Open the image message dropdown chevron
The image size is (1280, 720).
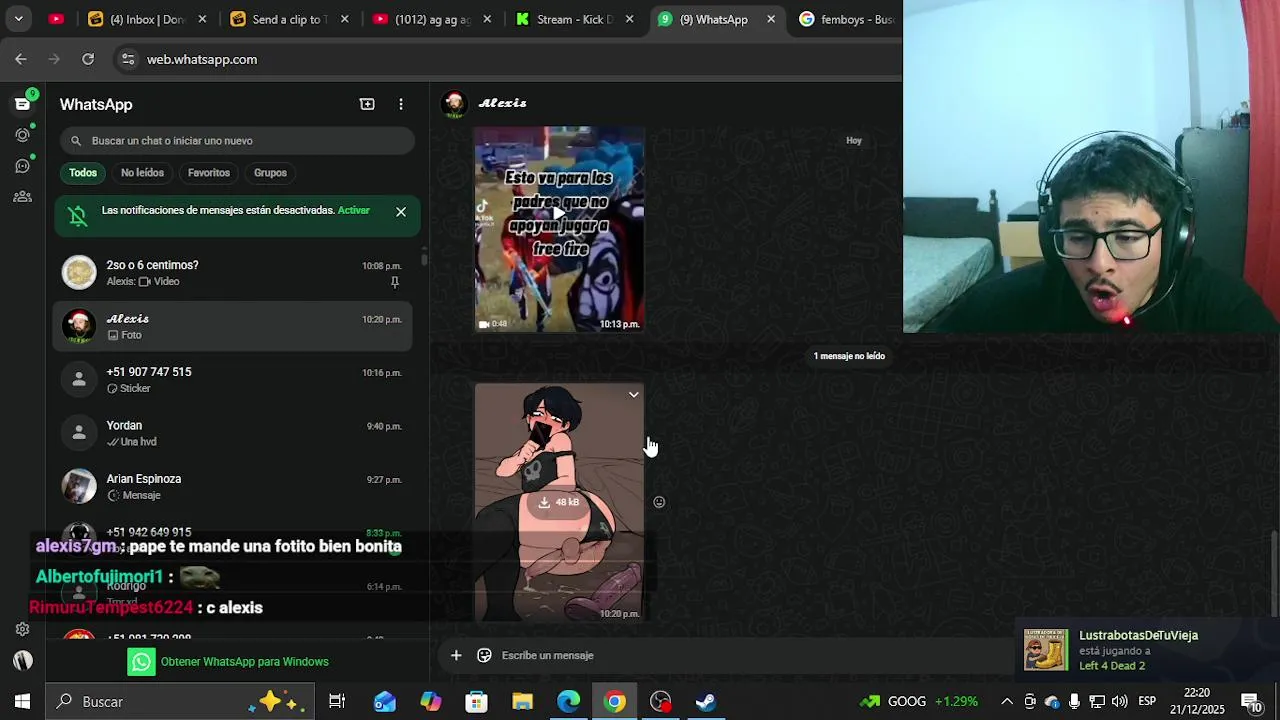coord(633,395)
